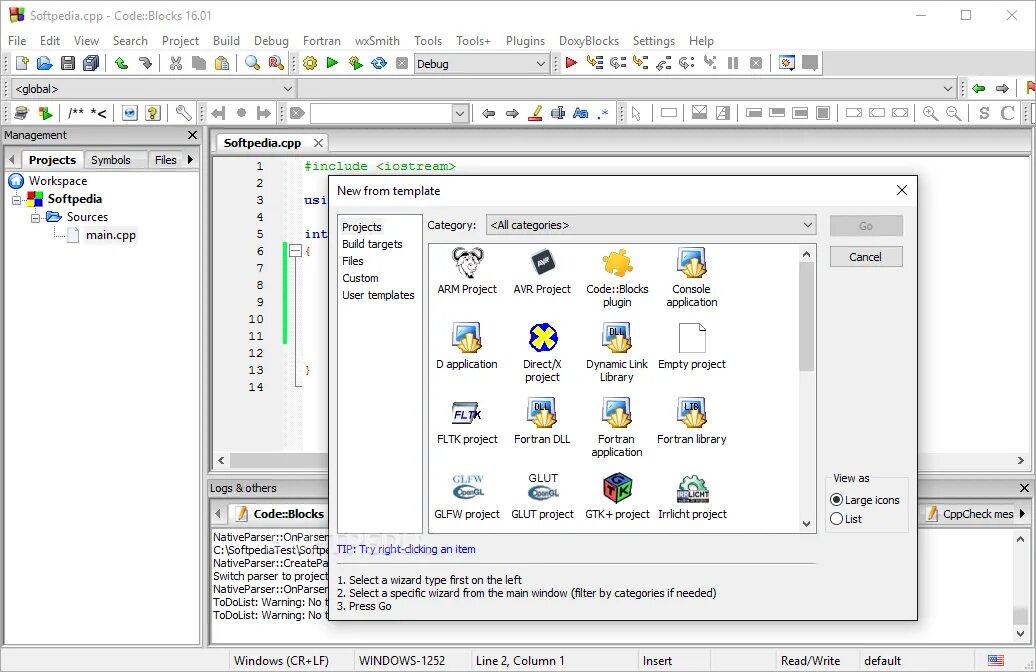The image size is (1036, 672).
Task: Close the Softpedia.cpp editor tab
Action: click(x=318, y=143)
